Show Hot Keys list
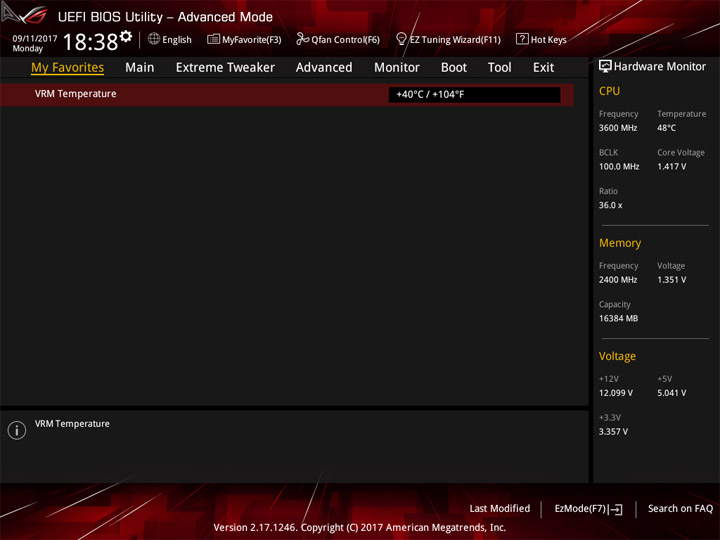The height and width of the screenshot is (540, 720). [x=548, y=40]
